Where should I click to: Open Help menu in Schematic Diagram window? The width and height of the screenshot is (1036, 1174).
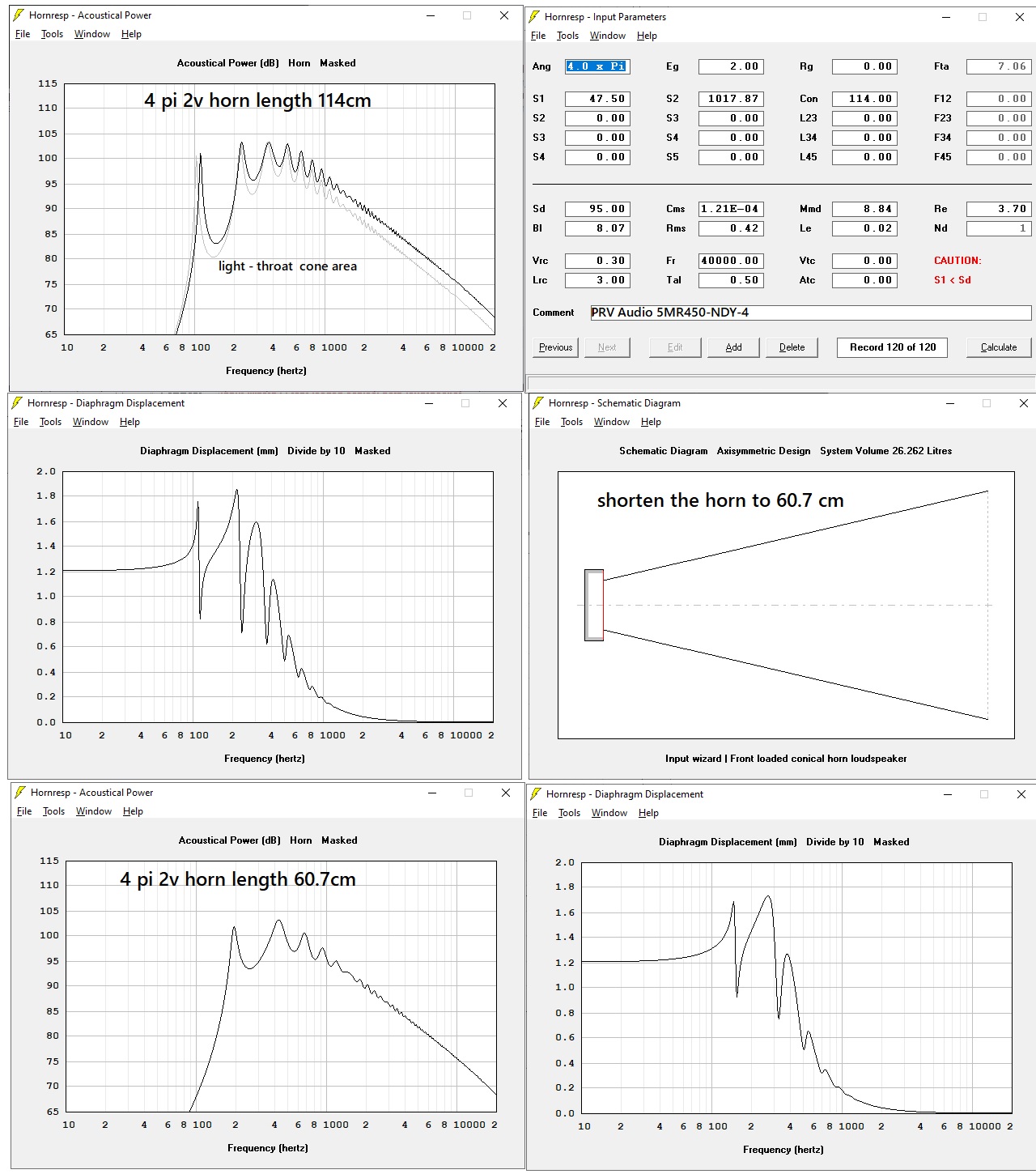pos(651,422)
